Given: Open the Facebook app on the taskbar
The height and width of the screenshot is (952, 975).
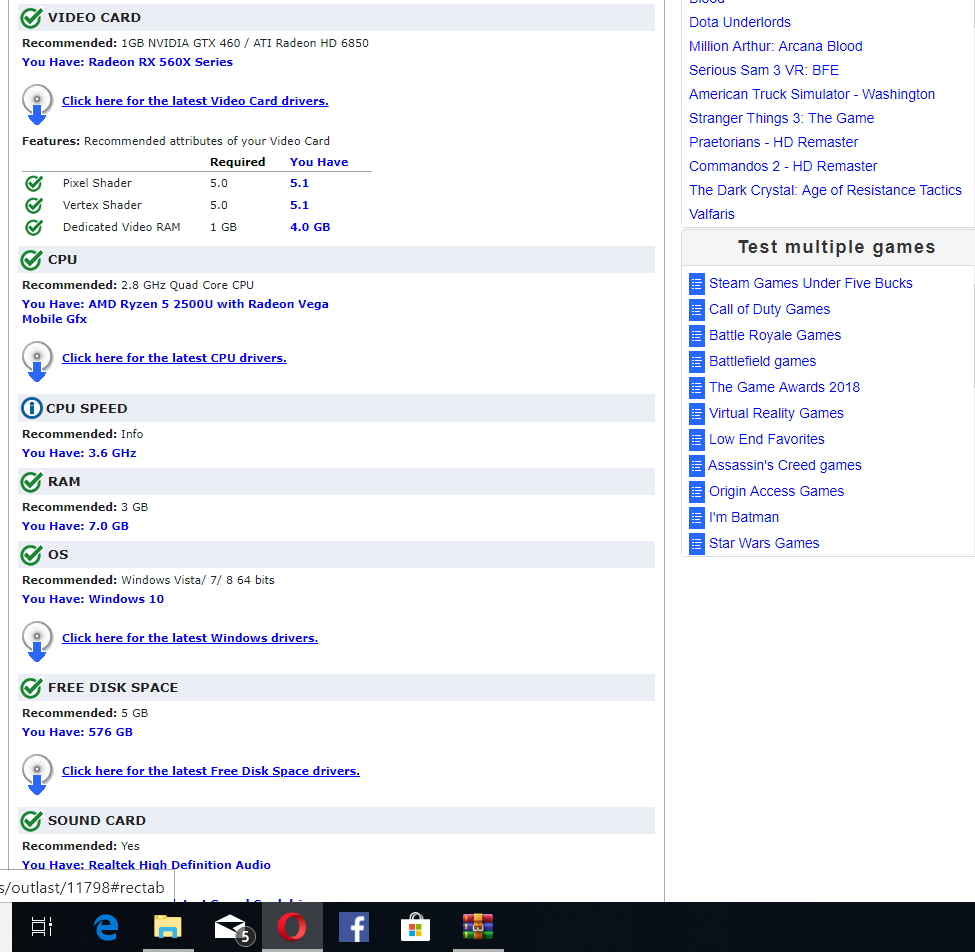Looking at the screenshot, I should 354,927.
